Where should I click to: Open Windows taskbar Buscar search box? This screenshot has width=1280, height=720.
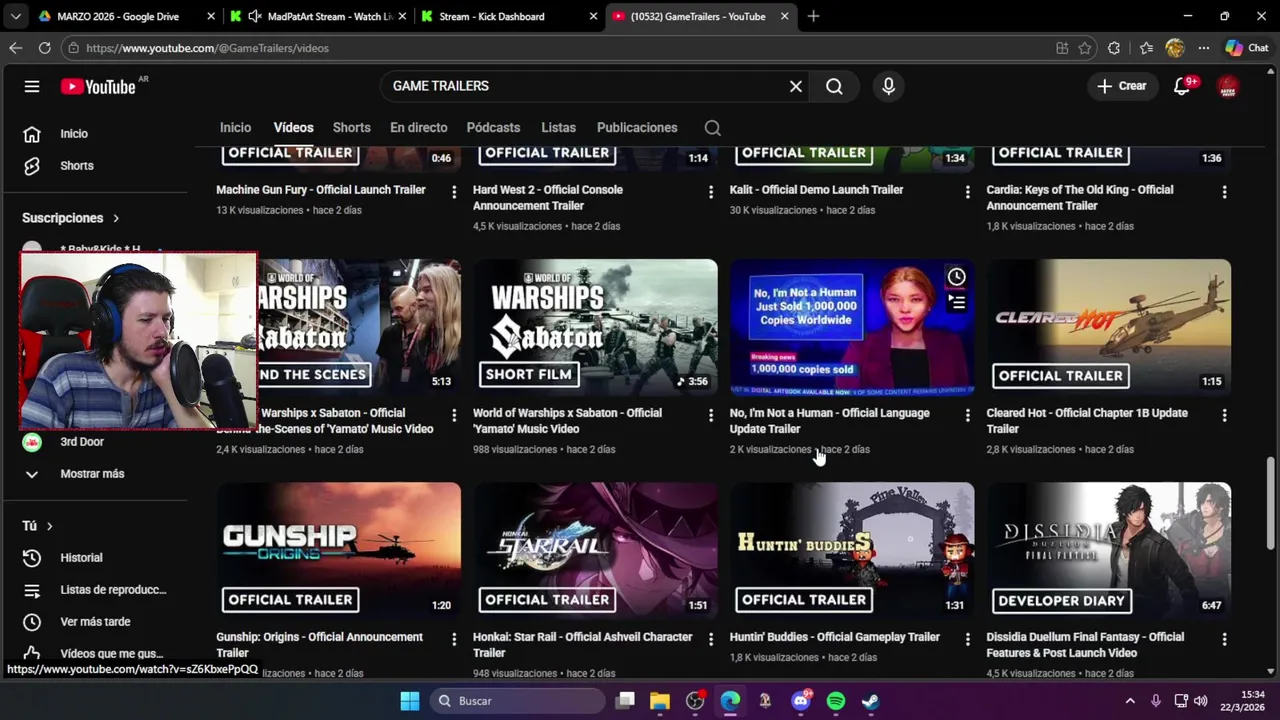pyautogui.click(x=519, y=701)
